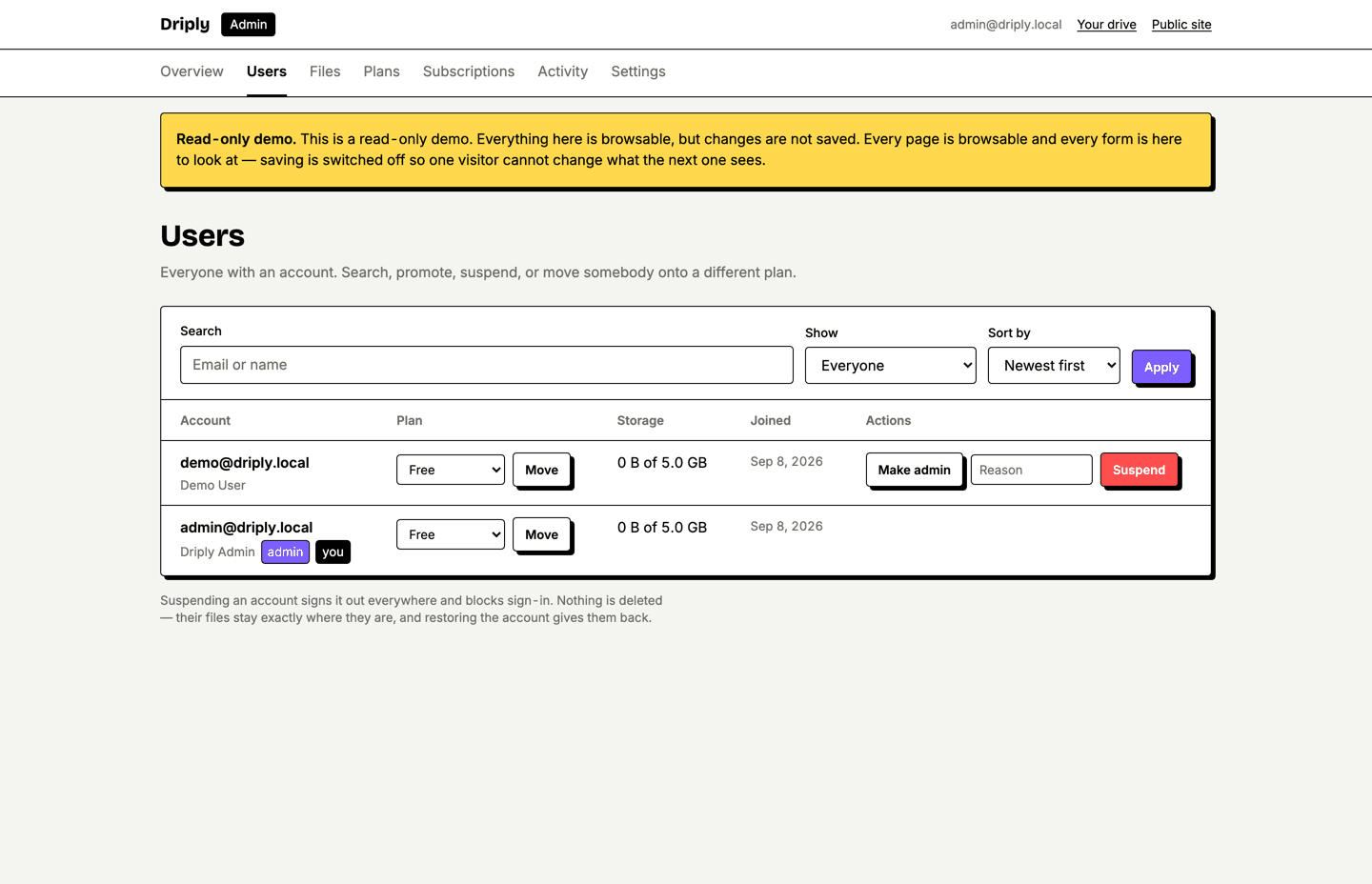Image resolution: width=1372 pixels, height=884 pixels.
Task: Click admin row's Sep 8, 2026 date
Action: pyautogui.click(x=787, y=526)
